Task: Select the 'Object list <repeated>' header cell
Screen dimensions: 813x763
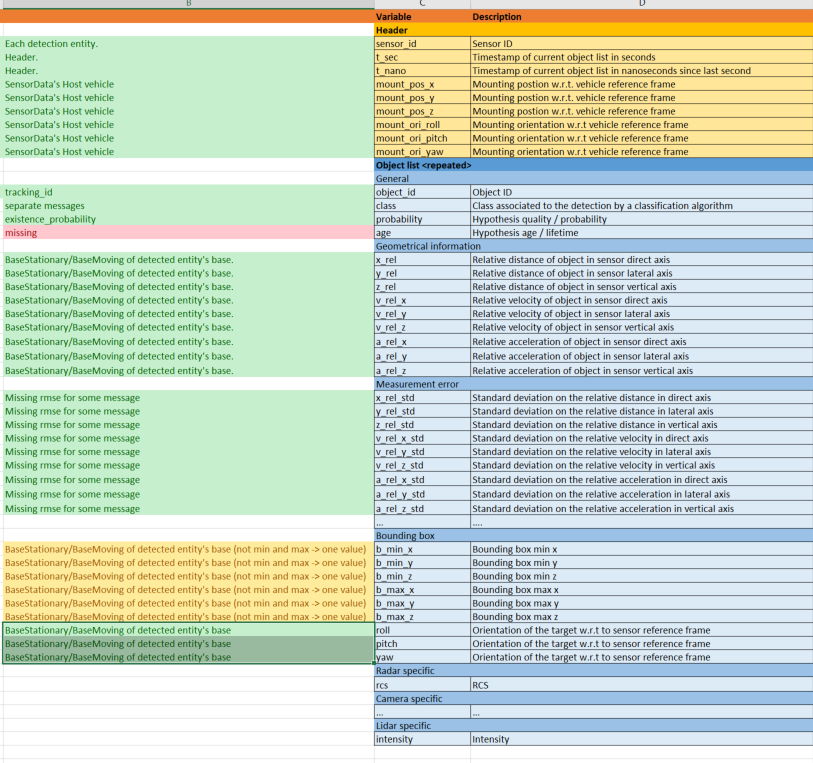Action: [594, 165]
